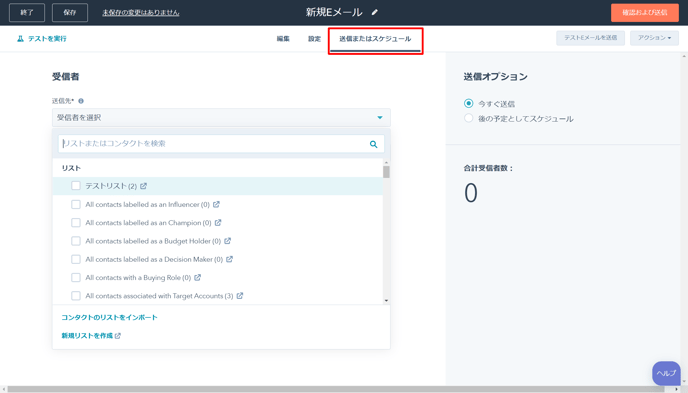
Task: Select the 今すぐ送信 radio option
Action: pyautogui.click(x=469, y=104)
